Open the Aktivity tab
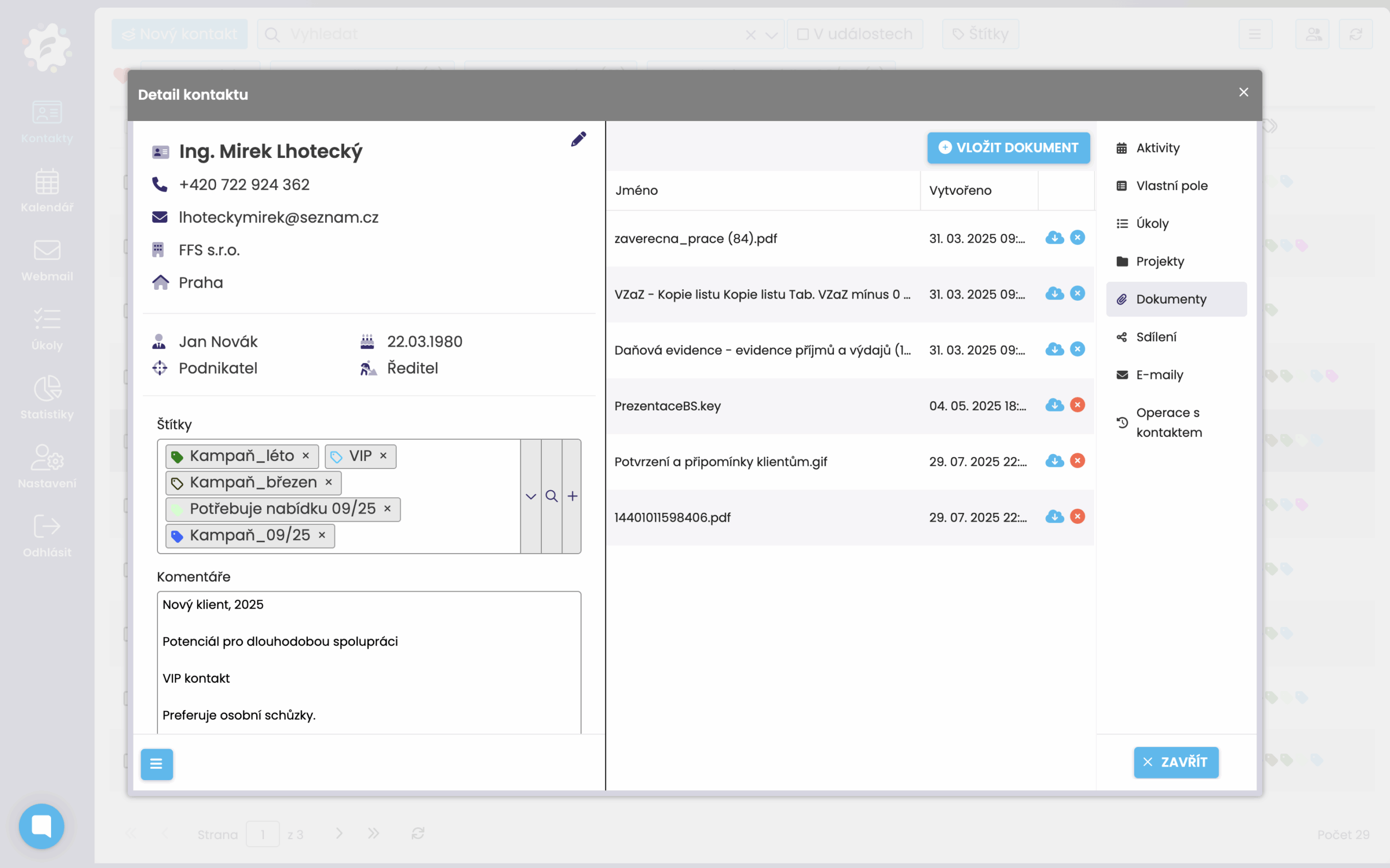 [x=1158, y=148]
